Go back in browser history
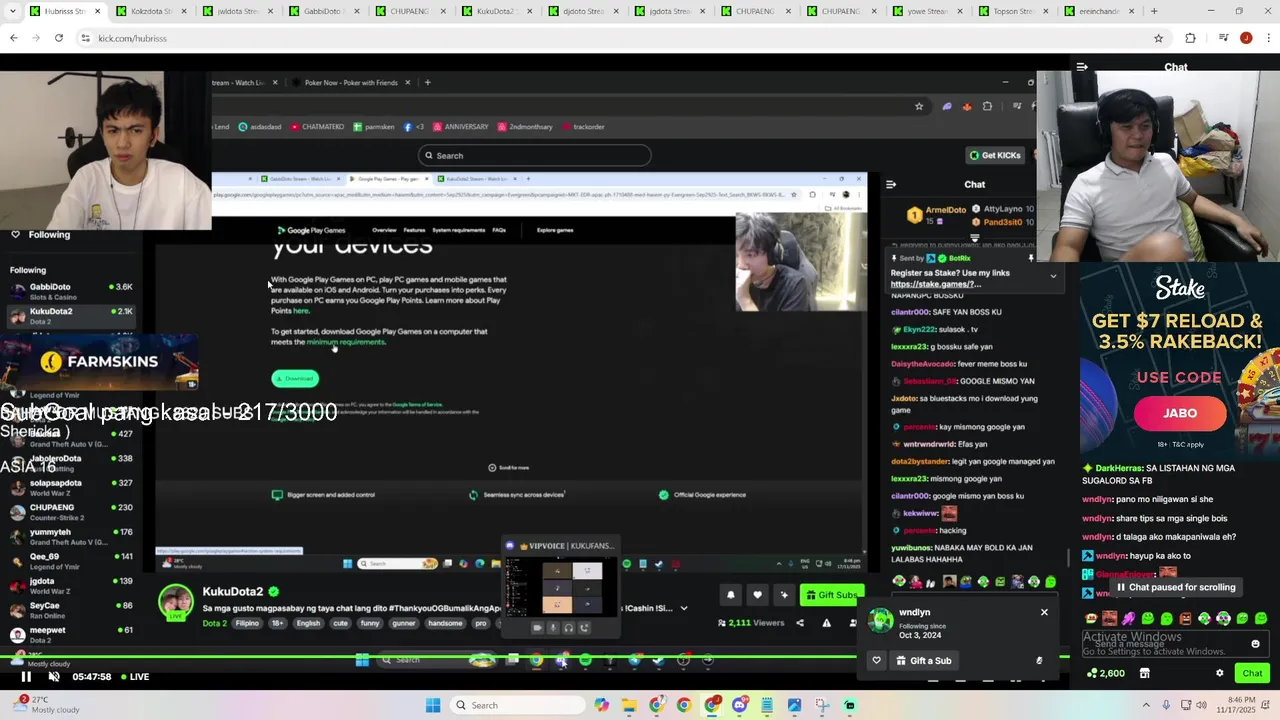Viewport: 1280px width, 720px height. 14,38
